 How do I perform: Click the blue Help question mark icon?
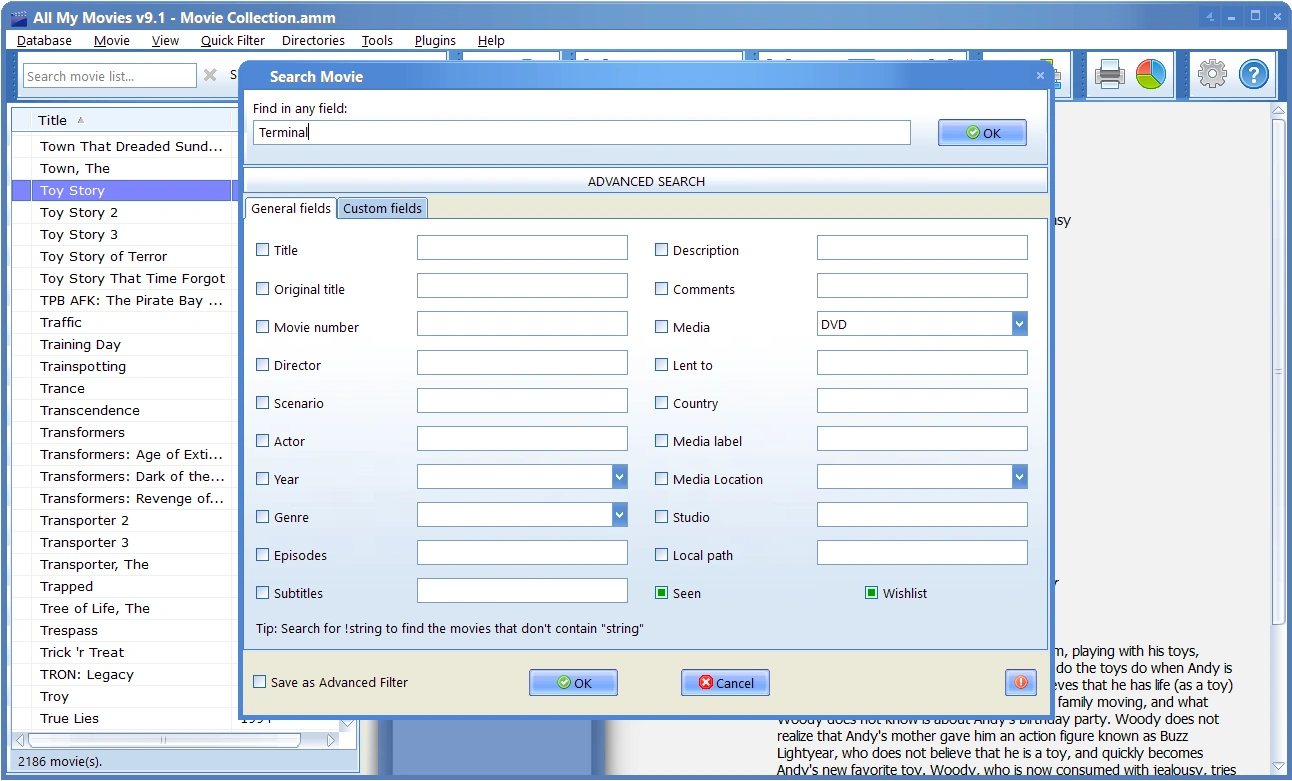pyautogui.click(x=1253, y=75)
